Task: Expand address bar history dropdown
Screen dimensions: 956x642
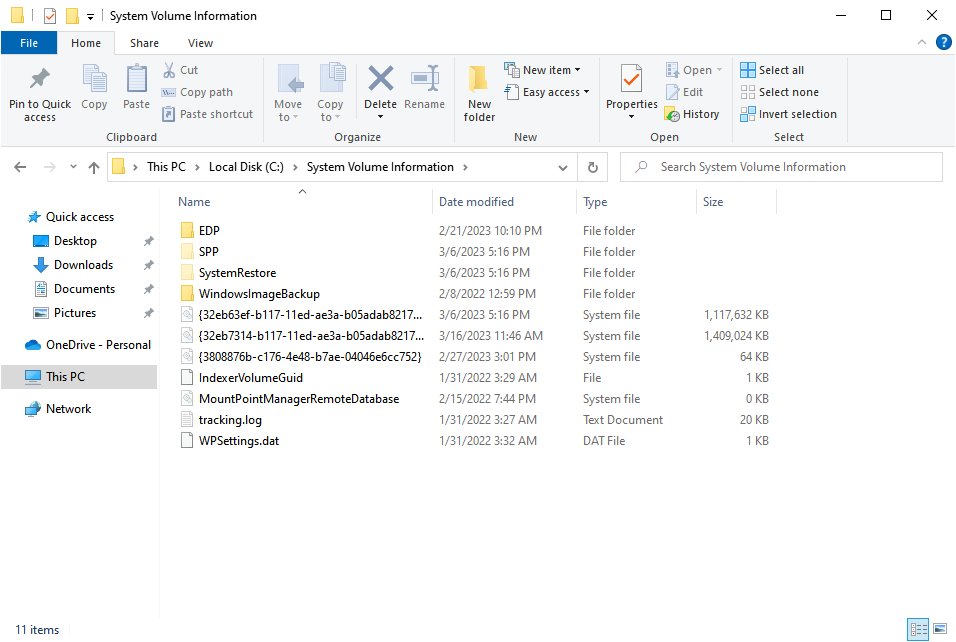Action: [x=563, y=168]
